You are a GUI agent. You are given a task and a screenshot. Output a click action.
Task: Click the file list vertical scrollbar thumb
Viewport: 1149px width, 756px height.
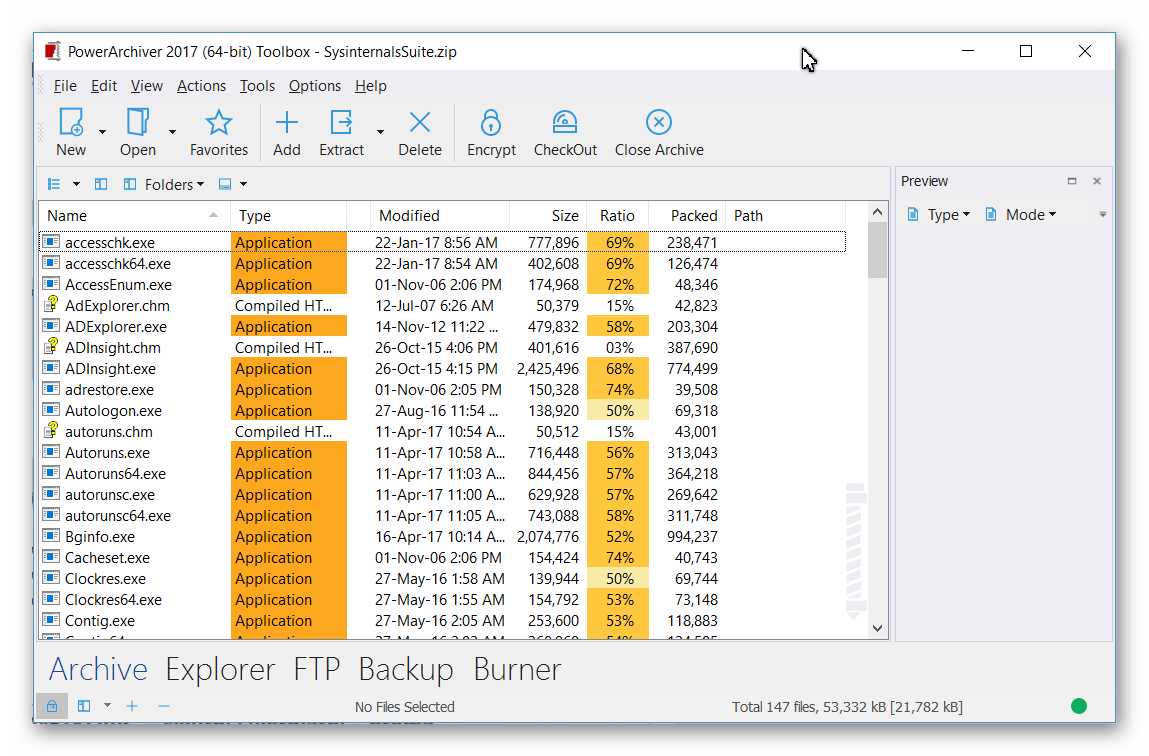click(x=877, y=251)
